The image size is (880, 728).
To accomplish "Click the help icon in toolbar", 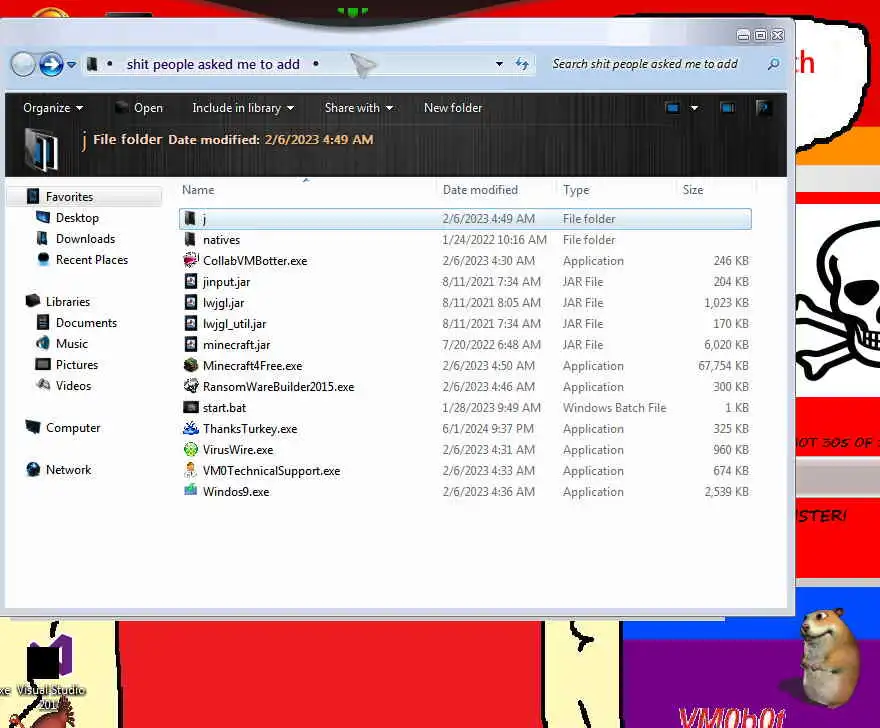I will click(763, 108).
